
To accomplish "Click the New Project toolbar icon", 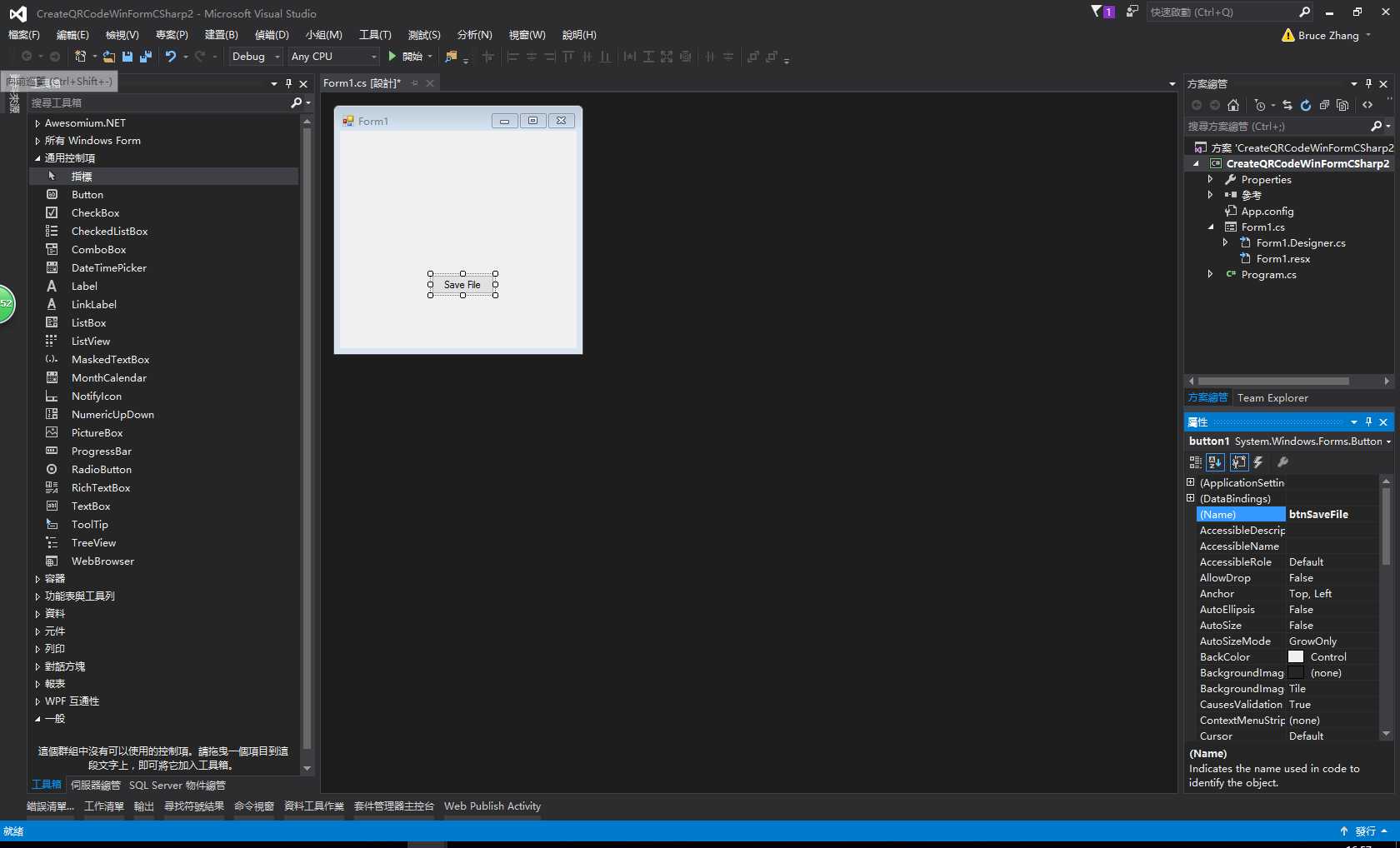I will pyautogui.click(x=81, y=57).
